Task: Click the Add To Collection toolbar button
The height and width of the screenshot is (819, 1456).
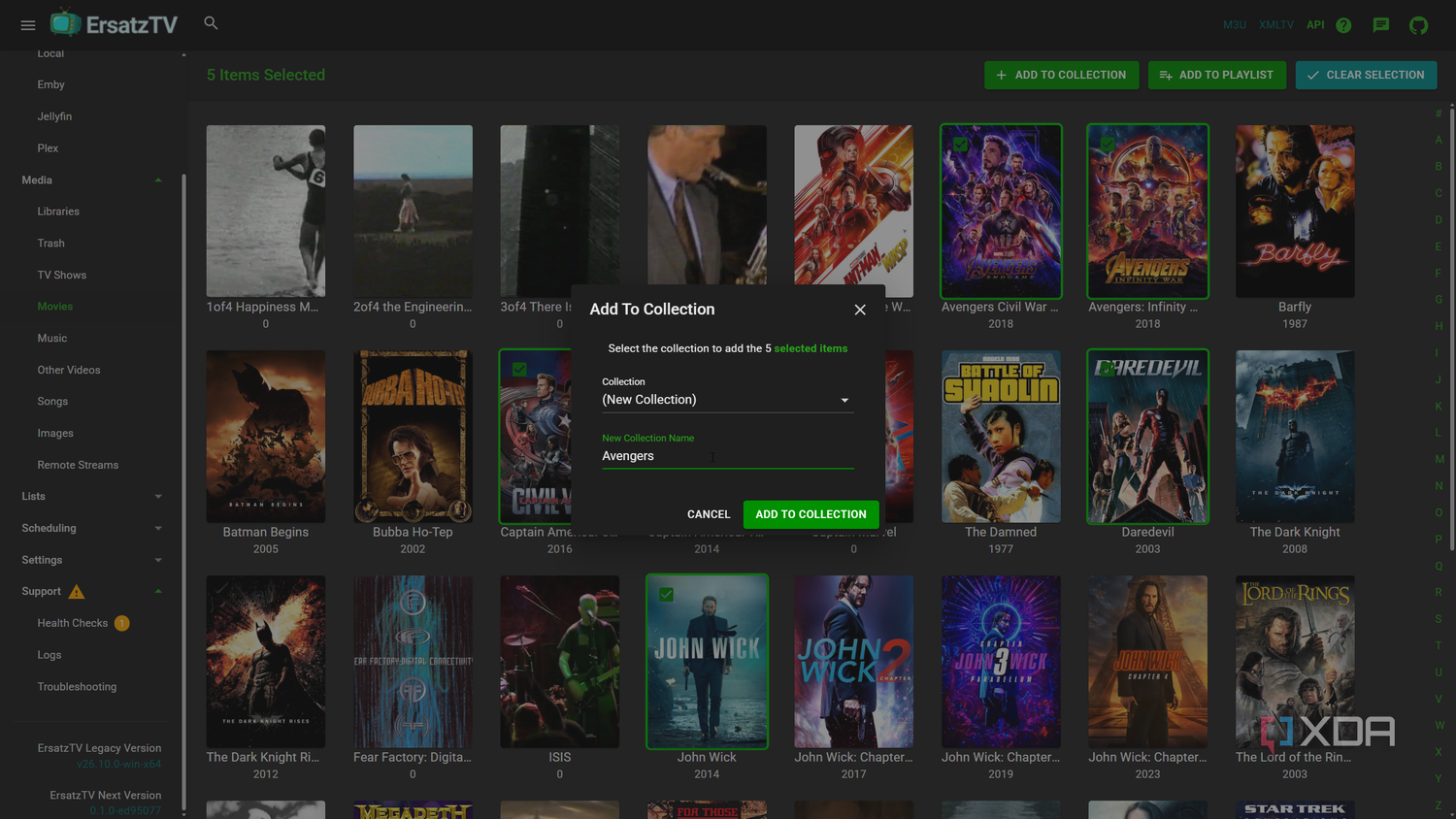Action: (x=1061, y=75)
